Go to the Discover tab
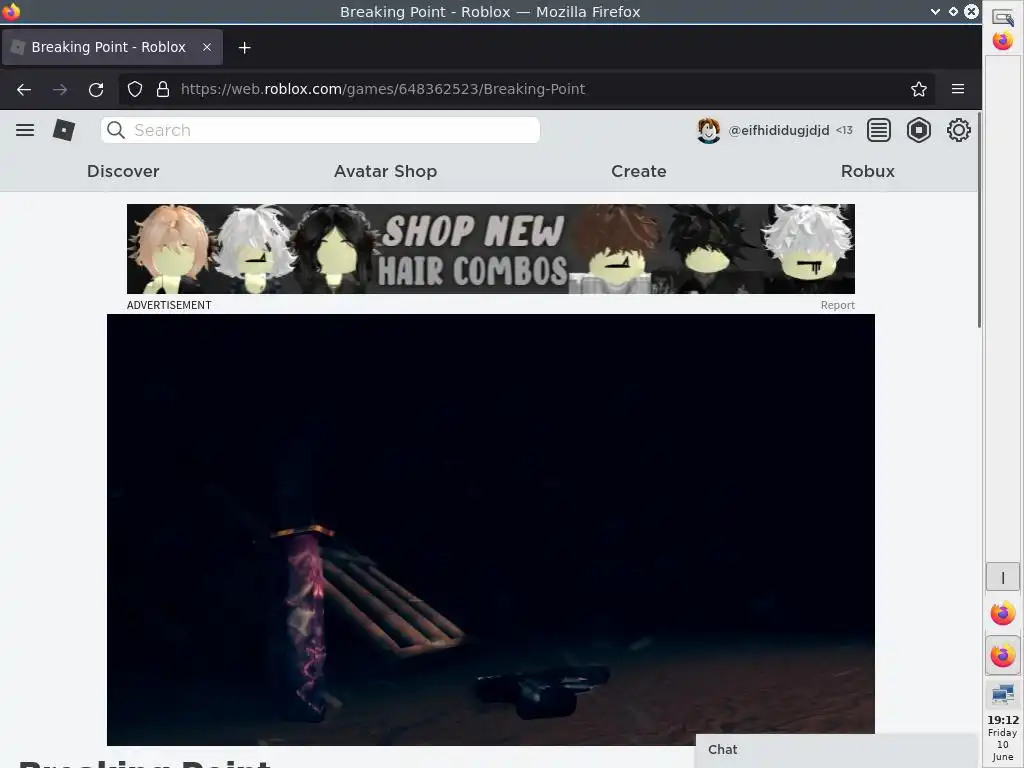The width and height of the screenshot is (1024, 768). [x=123, y=171]
